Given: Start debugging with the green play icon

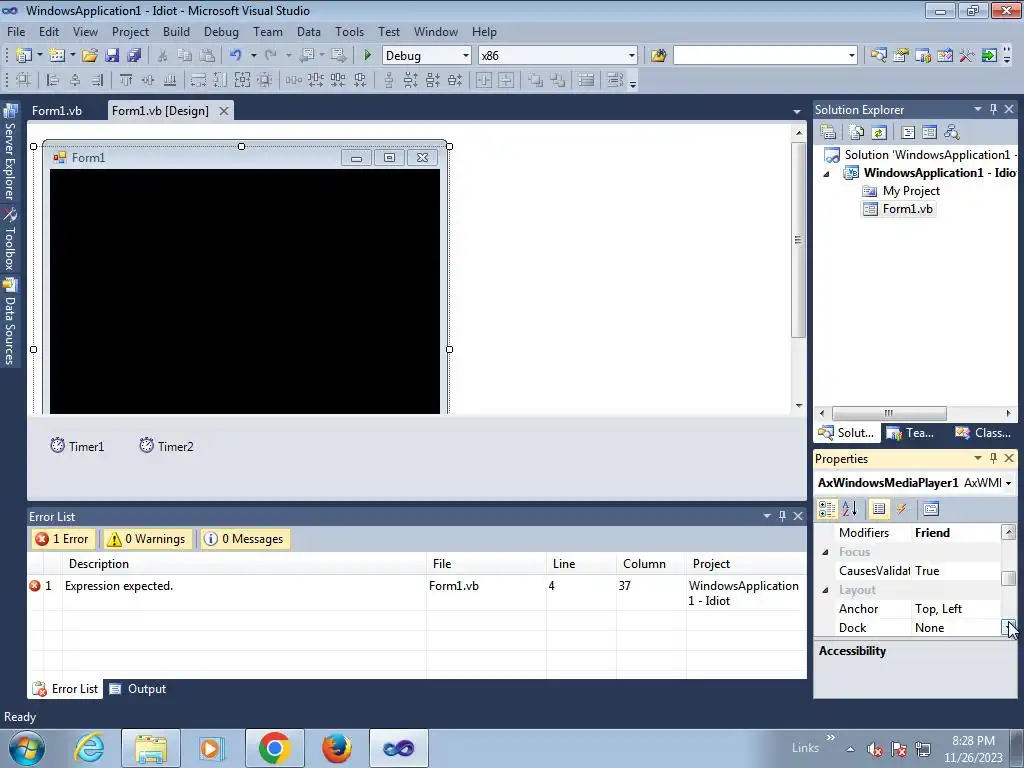Looking at the screenshot, I should click(367, 56).
